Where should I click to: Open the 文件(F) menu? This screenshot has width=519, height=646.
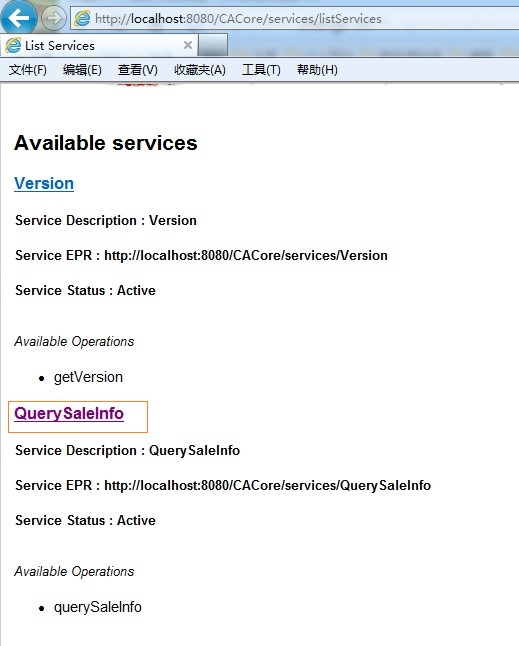pyautogui.click(x=28, y=70)
